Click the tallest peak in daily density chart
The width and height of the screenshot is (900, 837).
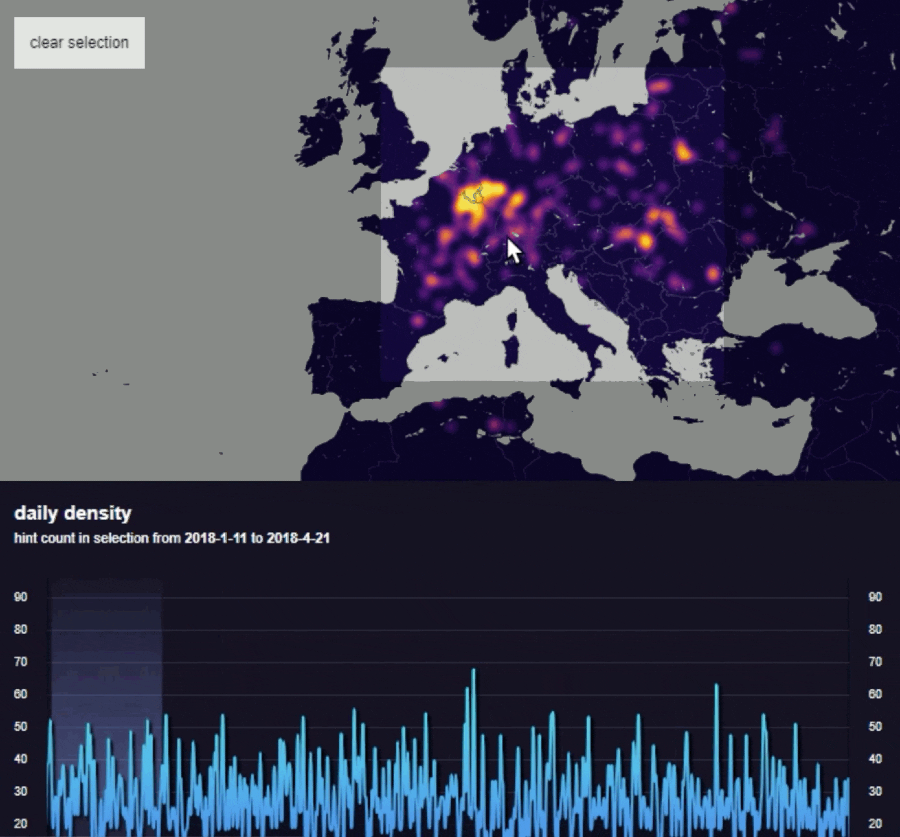click(x=473, y=672)
